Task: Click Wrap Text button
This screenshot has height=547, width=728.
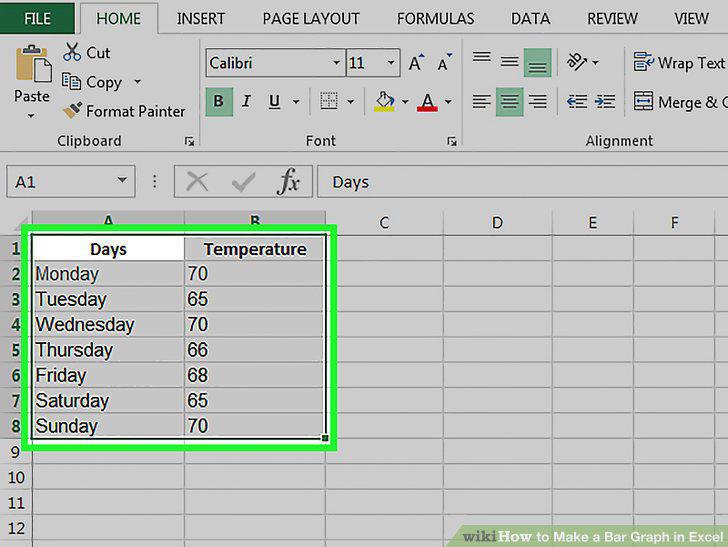Action: [679, 62]
